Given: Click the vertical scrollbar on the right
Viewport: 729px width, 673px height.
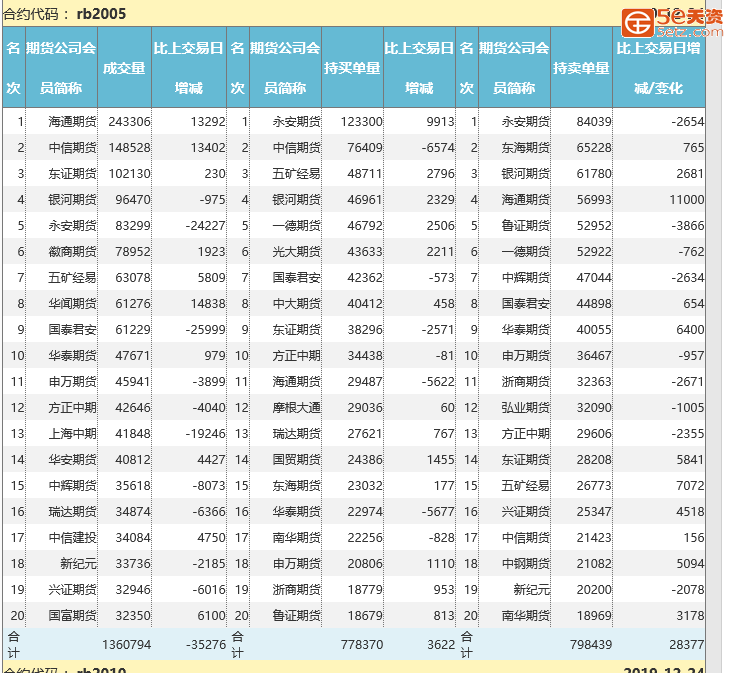Looking at the screenshot, I should coord(714,340).
